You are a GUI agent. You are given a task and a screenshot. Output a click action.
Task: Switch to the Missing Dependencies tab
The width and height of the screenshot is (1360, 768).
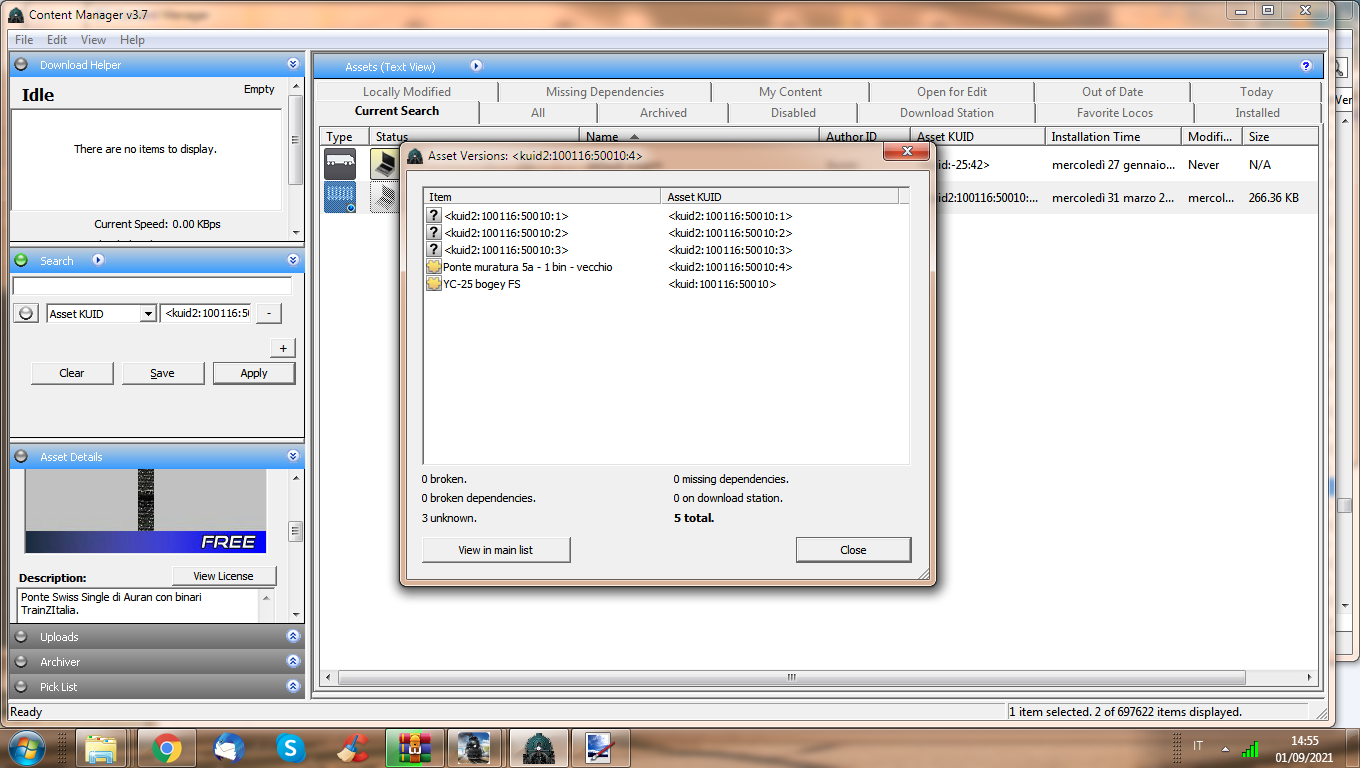pyautogui.click(x=605, y=91)
